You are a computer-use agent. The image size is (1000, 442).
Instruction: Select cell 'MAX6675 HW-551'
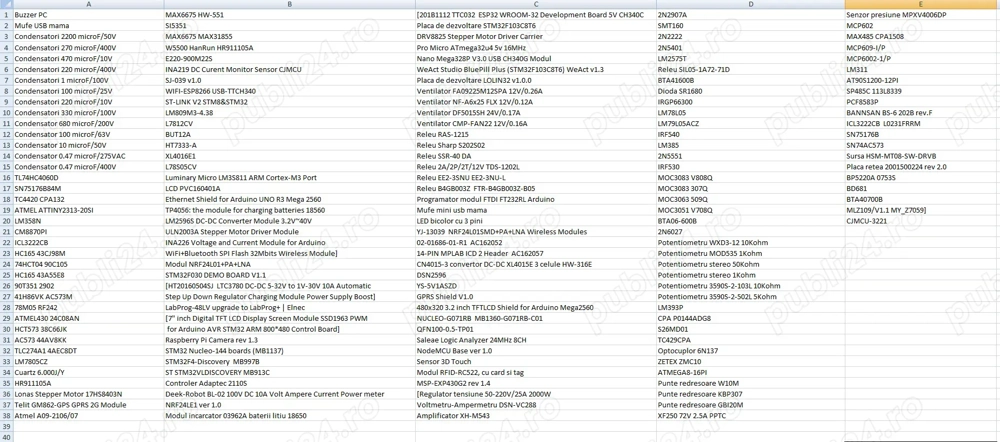(x=195, y=15)
